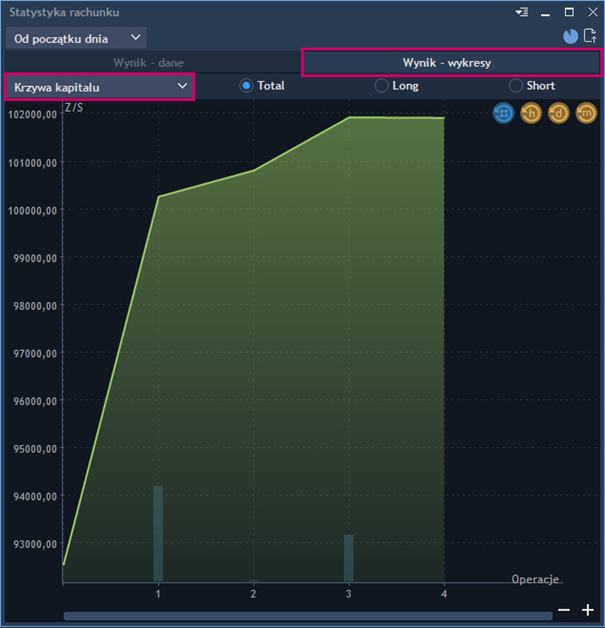Click the orange hourly 'h' chart icon

(x=531, y=114)
